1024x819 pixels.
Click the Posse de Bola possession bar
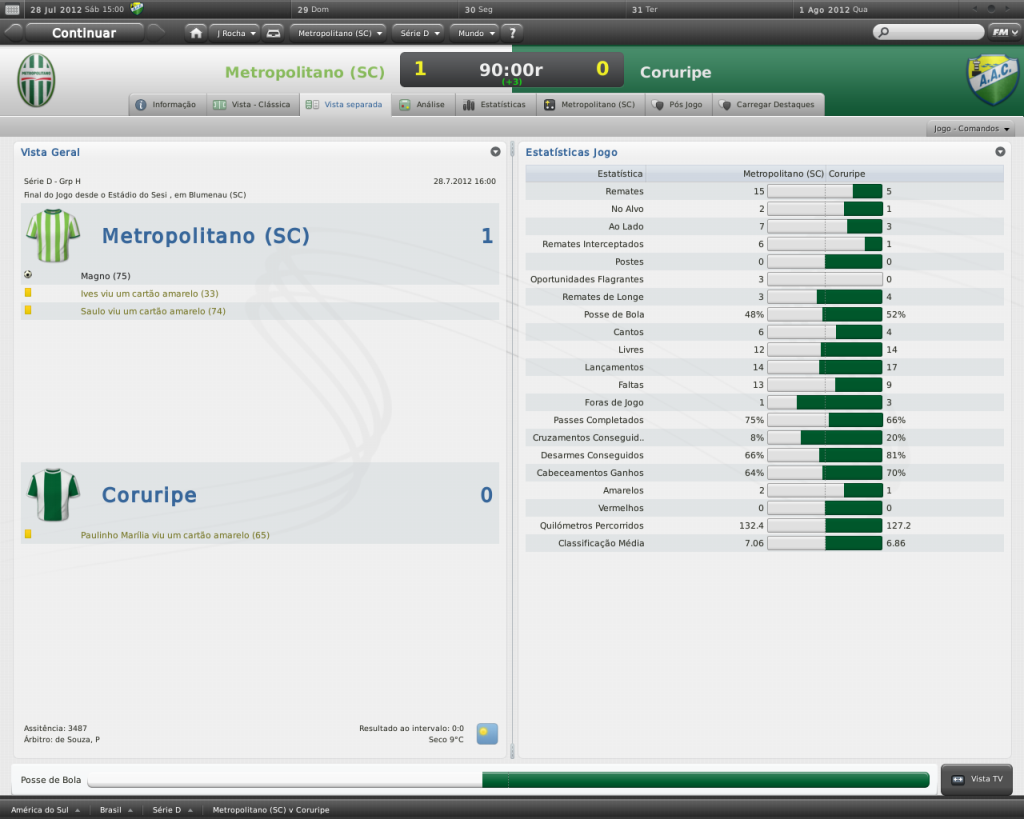(508, 780)
